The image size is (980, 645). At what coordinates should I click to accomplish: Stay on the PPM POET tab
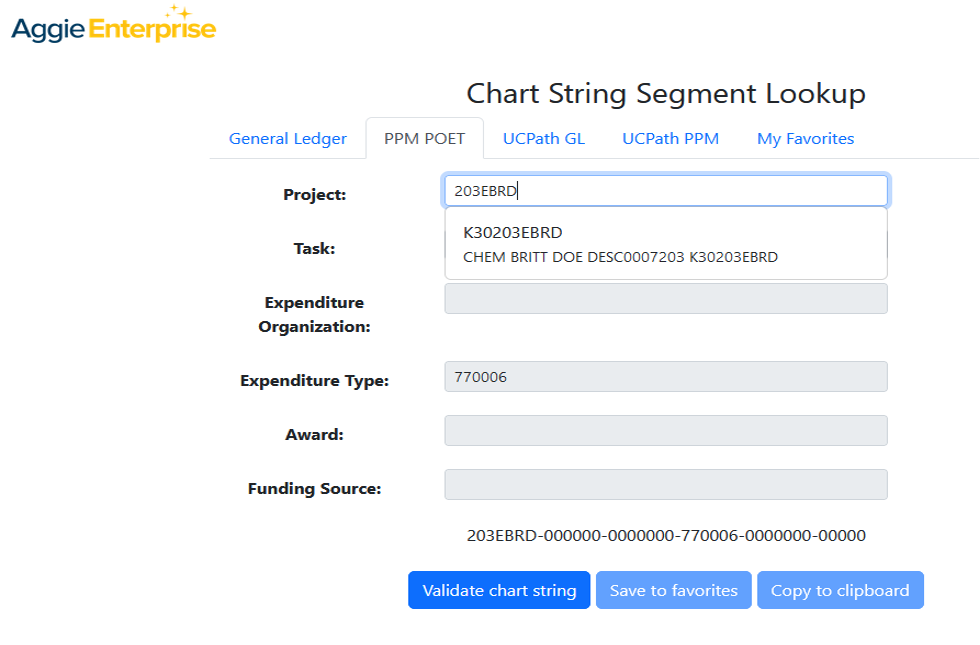tap(425, 138)
